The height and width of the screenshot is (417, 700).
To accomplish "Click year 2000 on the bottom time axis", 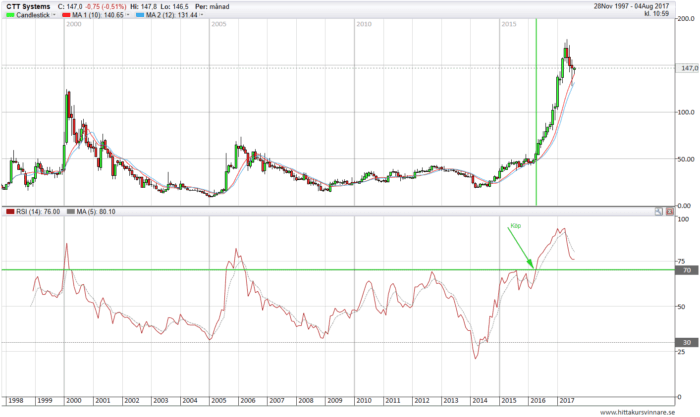I will click(x=74, y=400).
